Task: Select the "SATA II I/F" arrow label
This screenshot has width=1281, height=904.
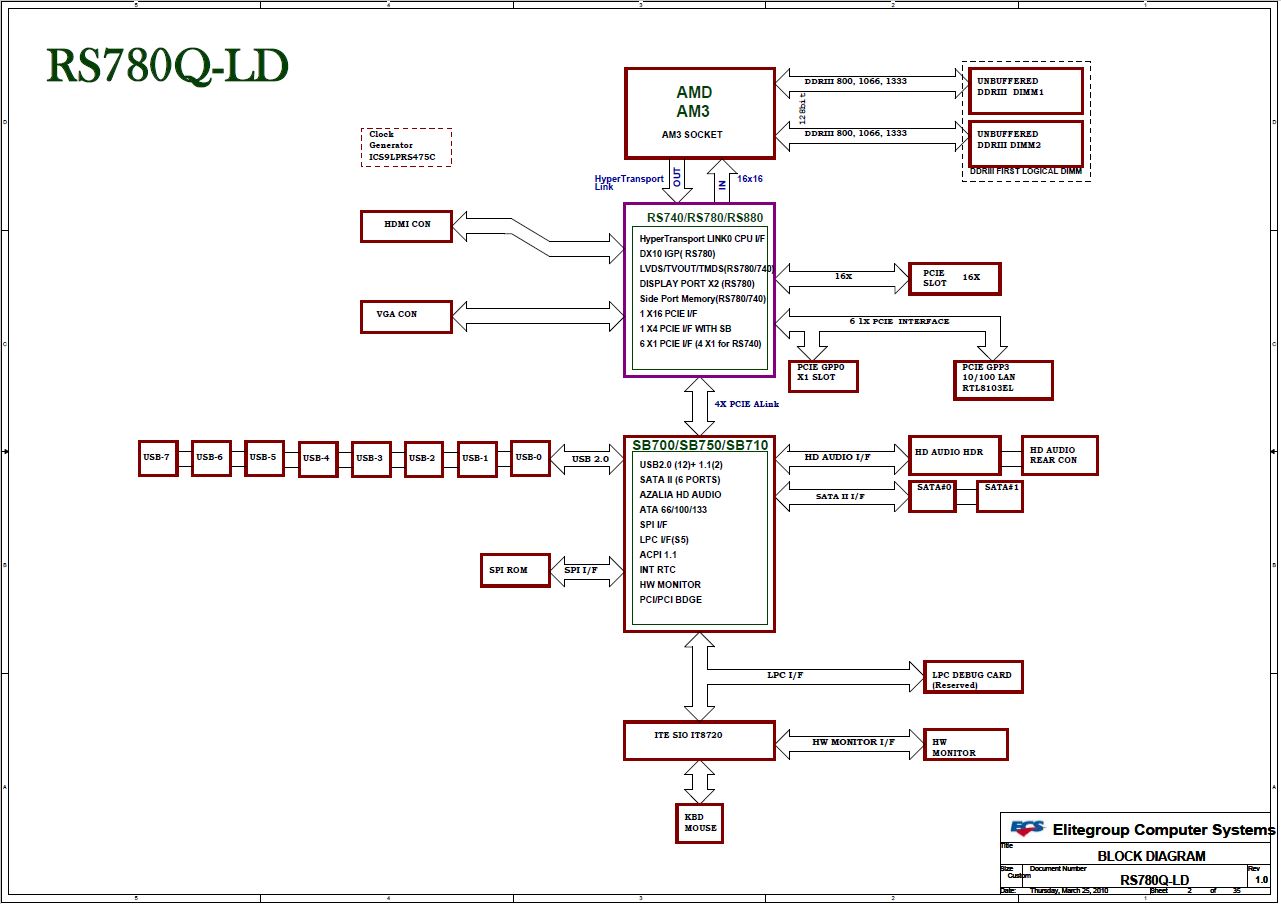Action: click(x=840, y=496)
